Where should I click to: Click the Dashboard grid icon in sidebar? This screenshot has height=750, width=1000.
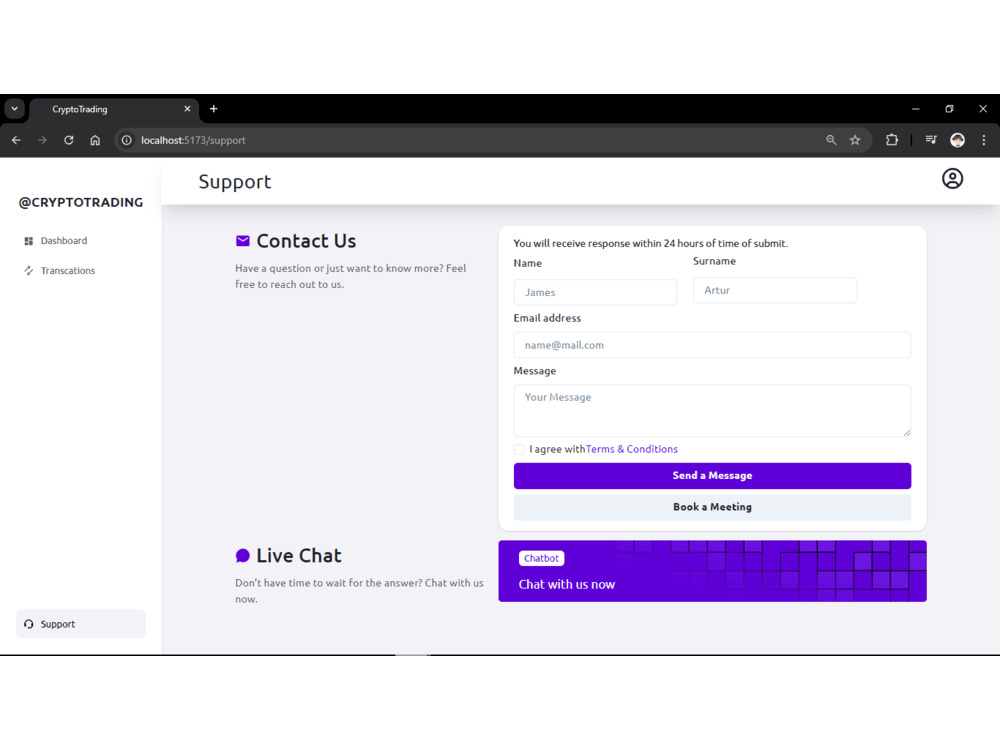tap(29, 241)
